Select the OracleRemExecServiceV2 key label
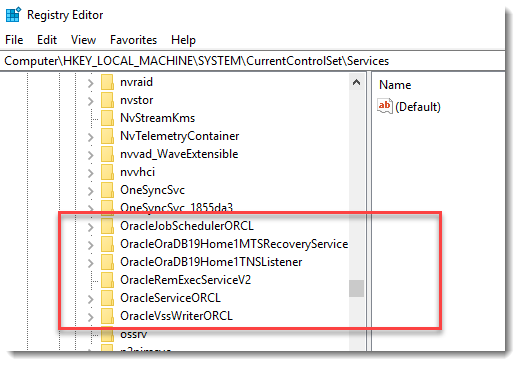Screen dimensions: 520x366 pyautogui.click(x=185, y=280)
